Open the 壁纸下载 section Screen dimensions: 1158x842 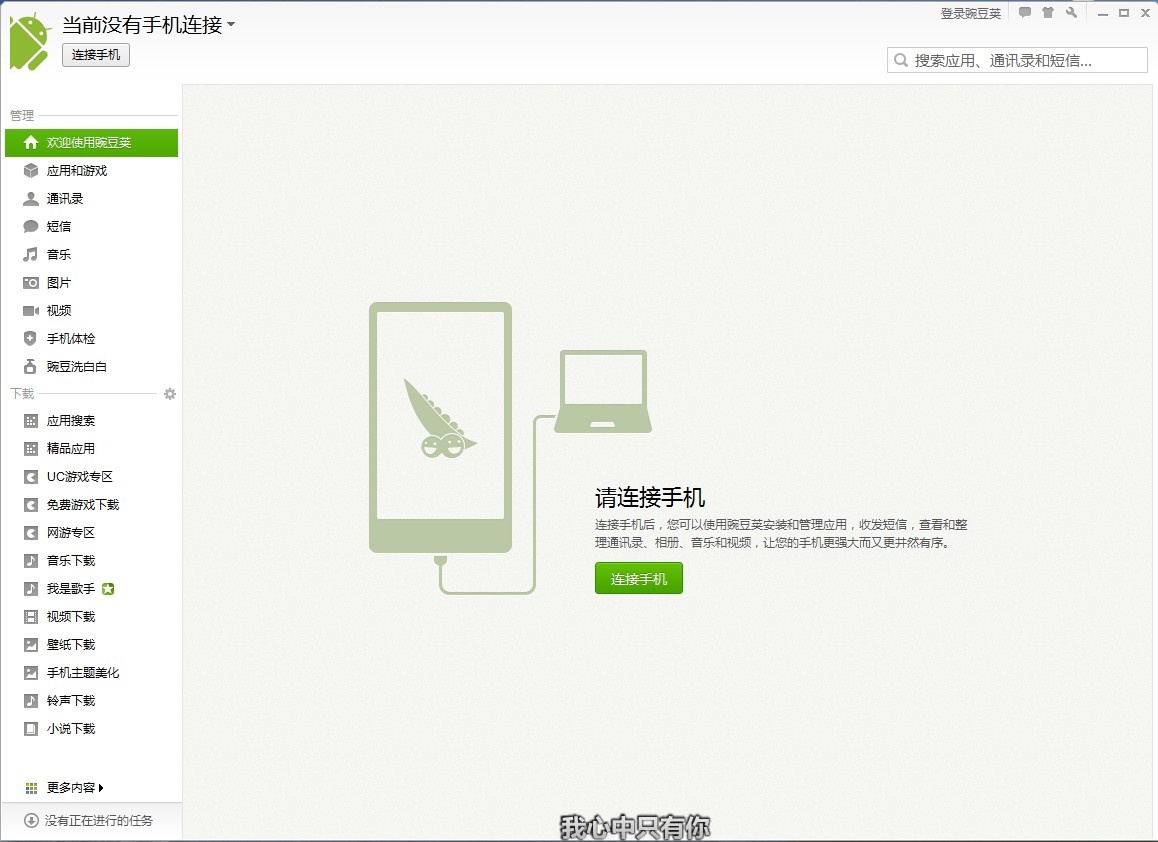coord(91,645)
